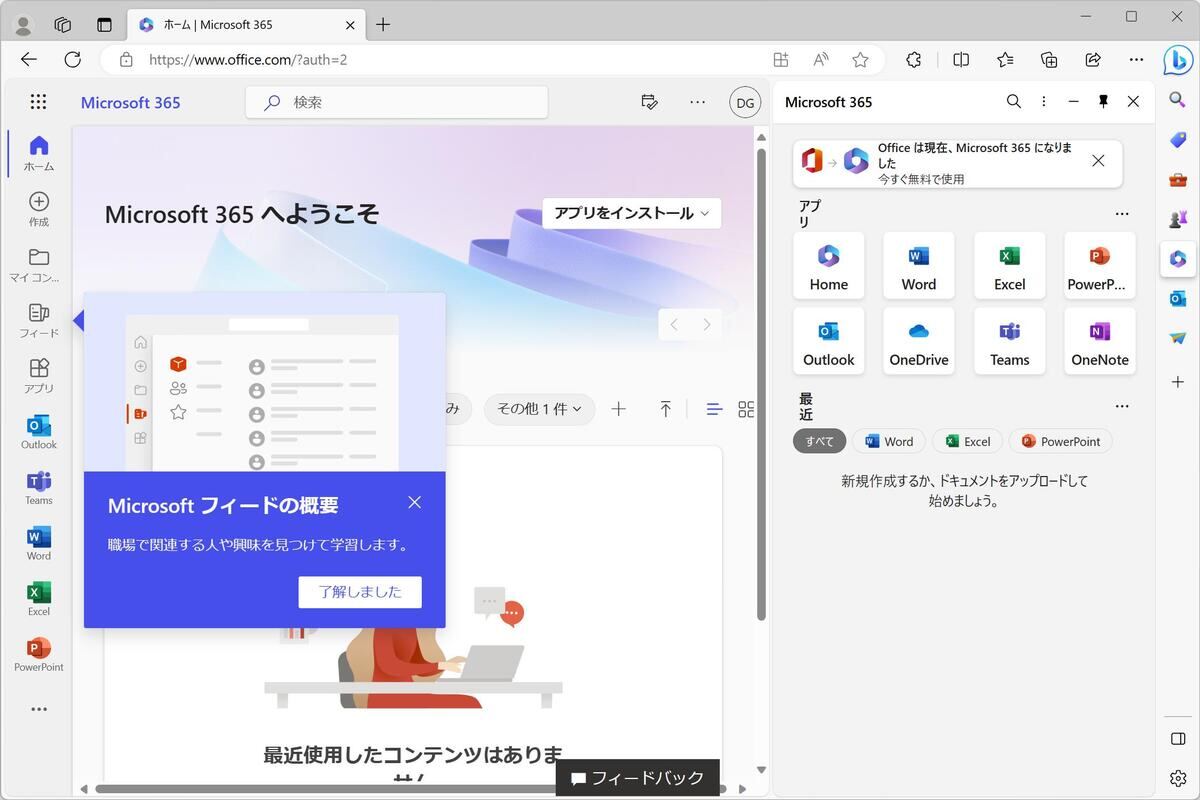The height and width of the screenshot is (800, 1200).
Task: Open the Home tile in sidebar panel
Action: [x=829, y=266]
